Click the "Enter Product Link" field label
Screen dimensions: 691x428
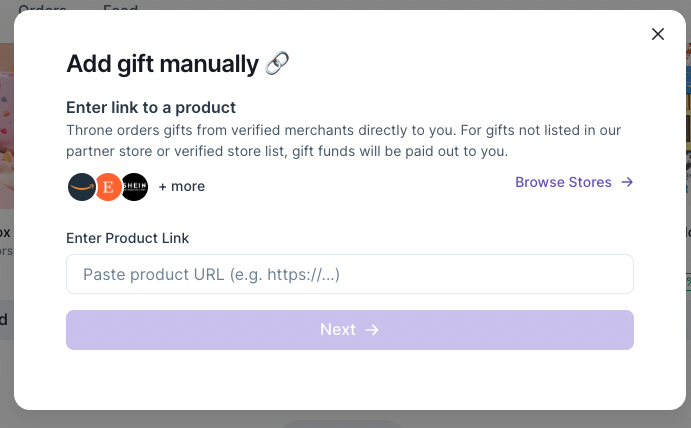128,238
